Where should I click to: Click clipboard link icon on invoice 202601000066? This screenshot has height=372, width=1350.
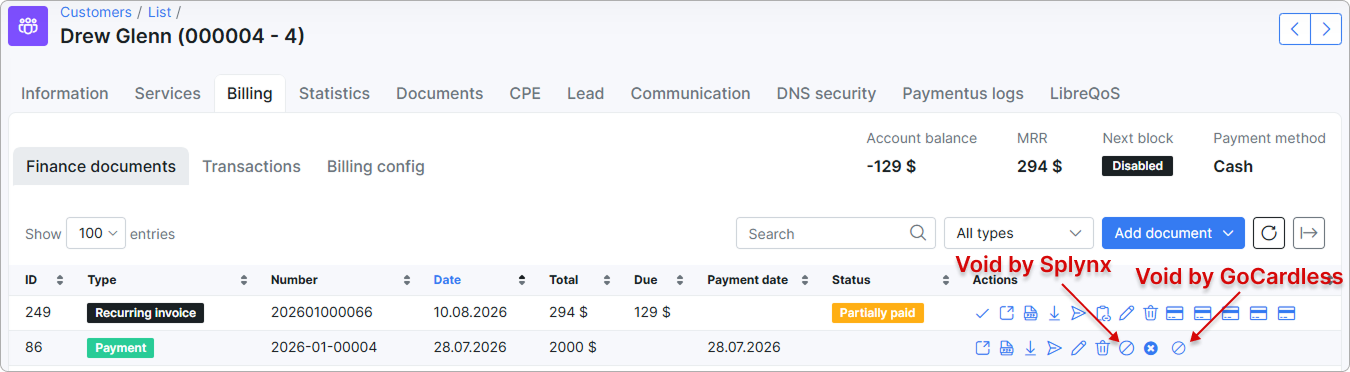(x=1102, y=314)
